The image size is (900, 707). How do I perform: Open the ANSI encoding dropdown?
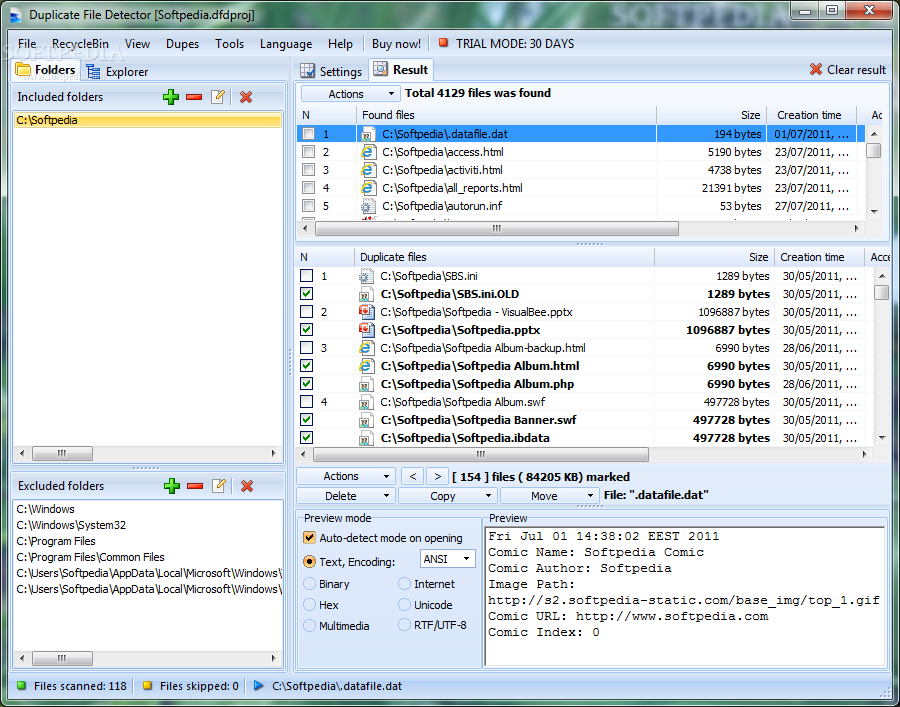[448, 558]
